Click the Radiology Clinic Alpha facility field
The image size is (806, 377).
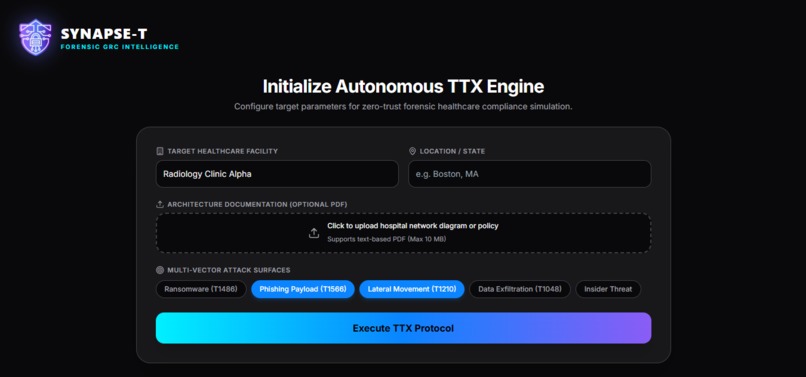[277, 174]
